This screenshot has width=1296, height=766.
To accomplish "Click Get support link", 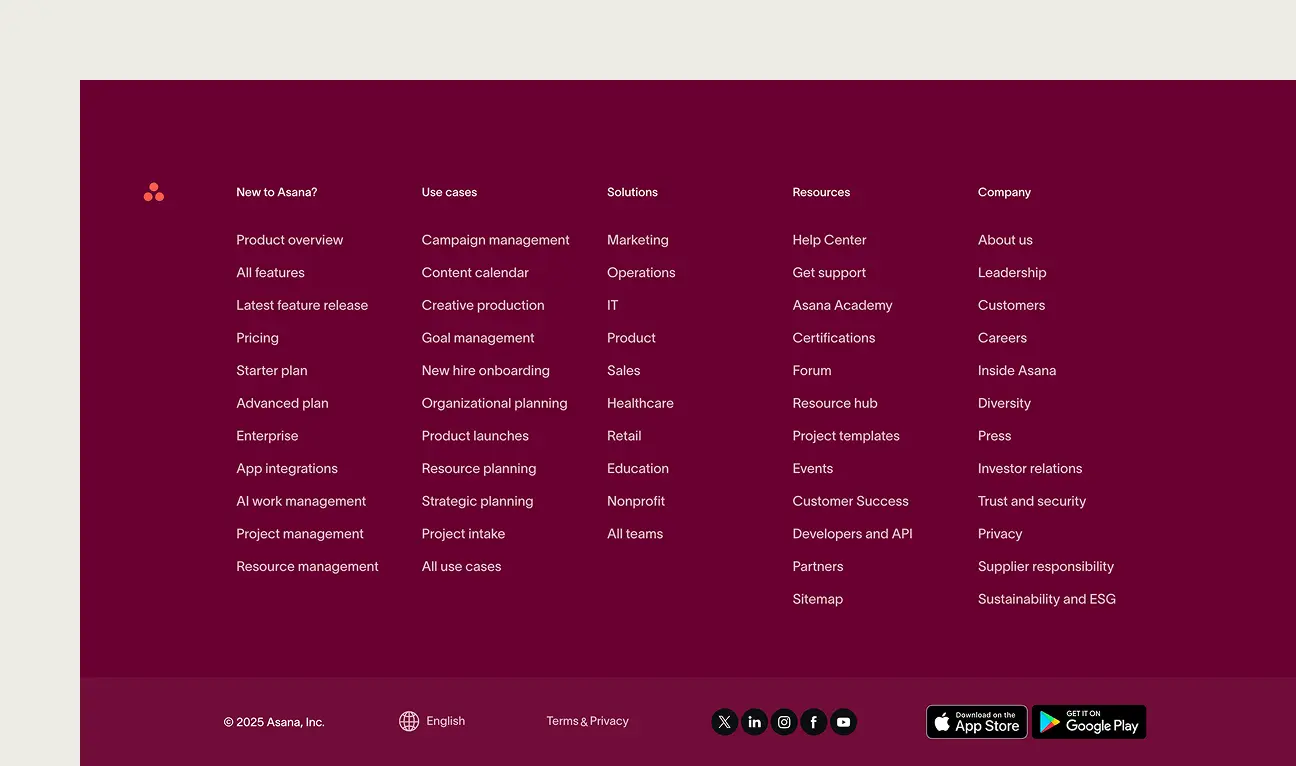I will coord(829,273).
